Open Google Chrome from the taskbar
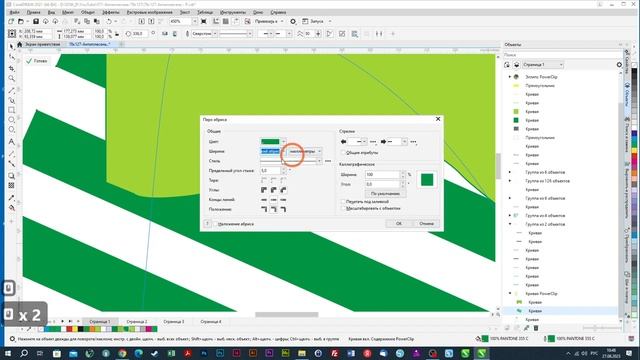Screen dimensions: 640x360 coord(122,353)
